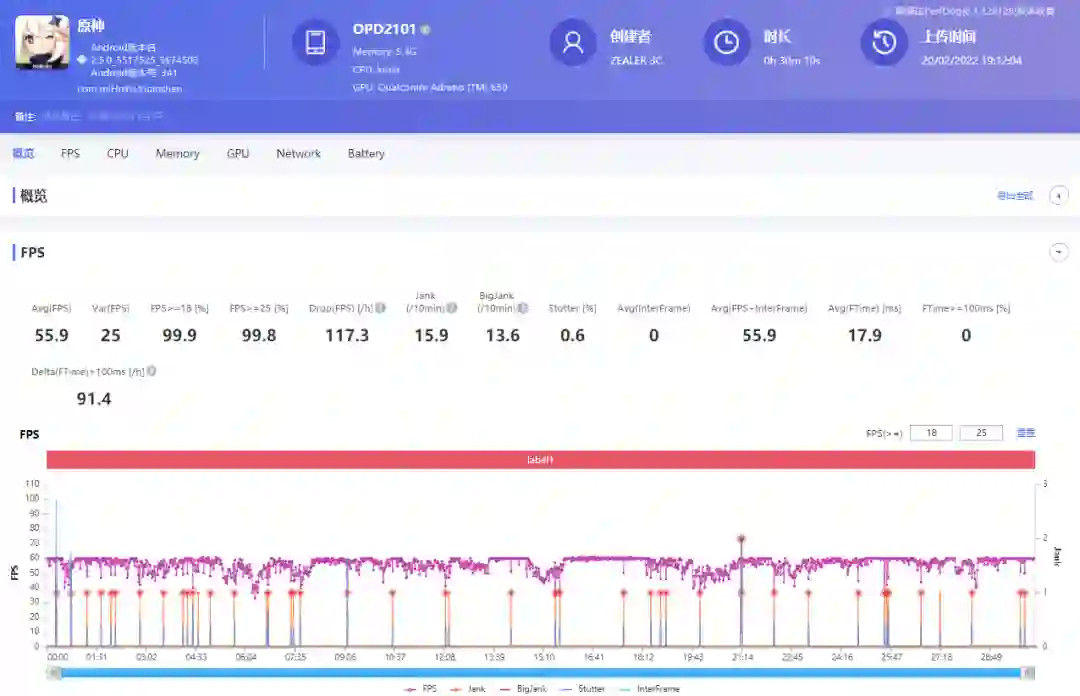Click the Genshin Impact game avatar thumbnail
1080x696 pixels.
click(x=42, y=43)
